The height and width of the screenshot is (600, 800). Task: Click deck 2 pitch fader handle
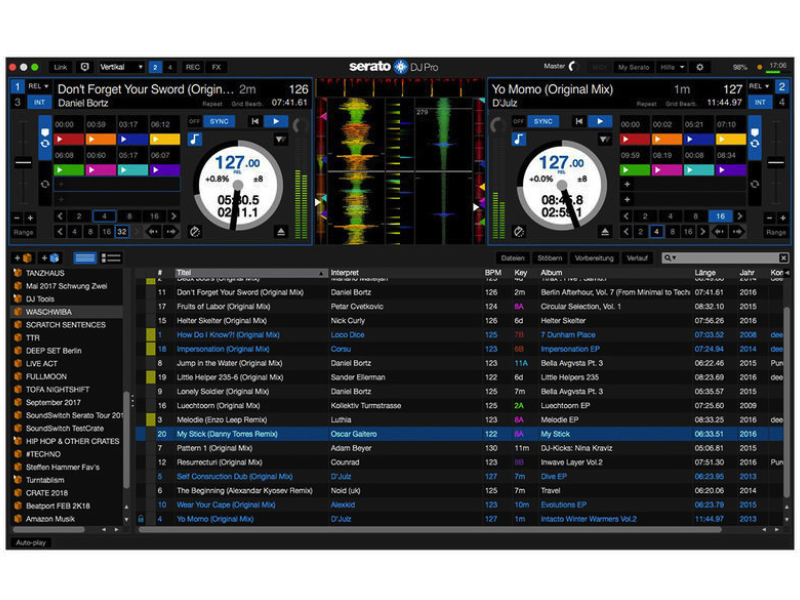pos(776,163)
